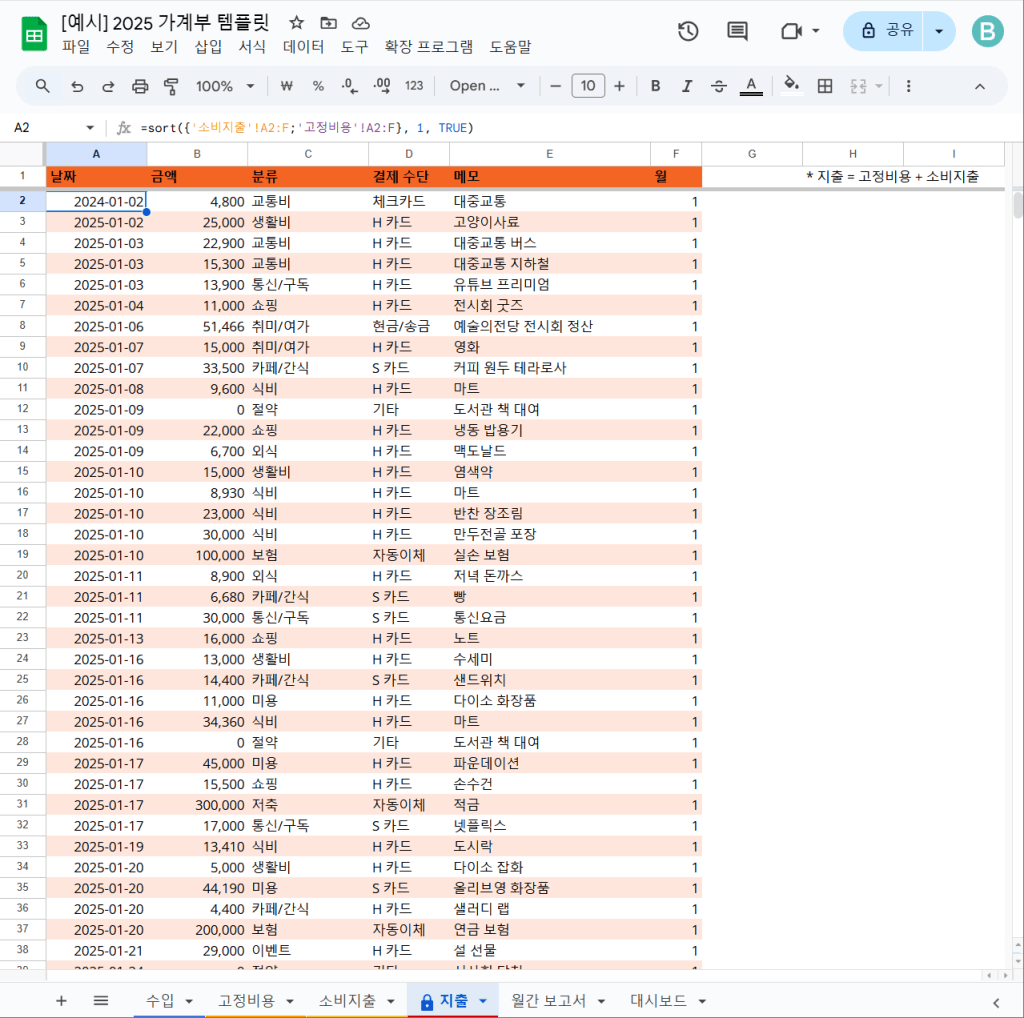The height and width of the screenshot is (1018, 1024).
Task: Open the comments panel icon
Action: [737, 31]
